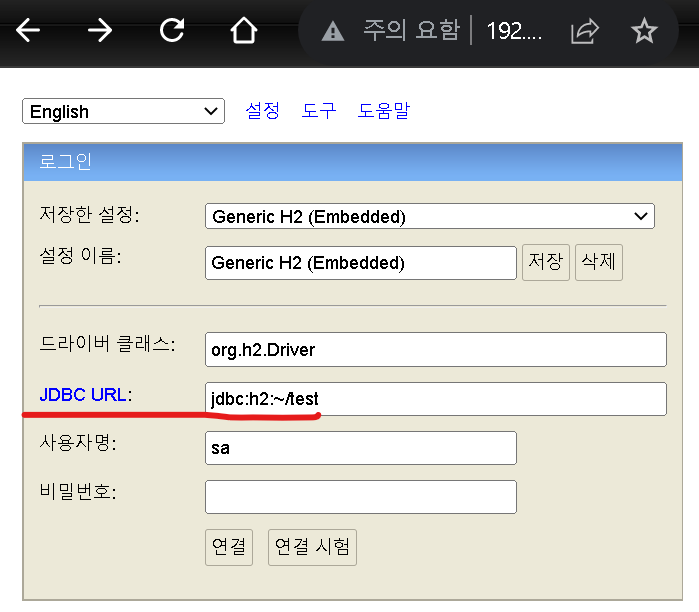Screen dimensions: 699x612
Task: Click the 비밀번호 password field
Action: (361, 497)
